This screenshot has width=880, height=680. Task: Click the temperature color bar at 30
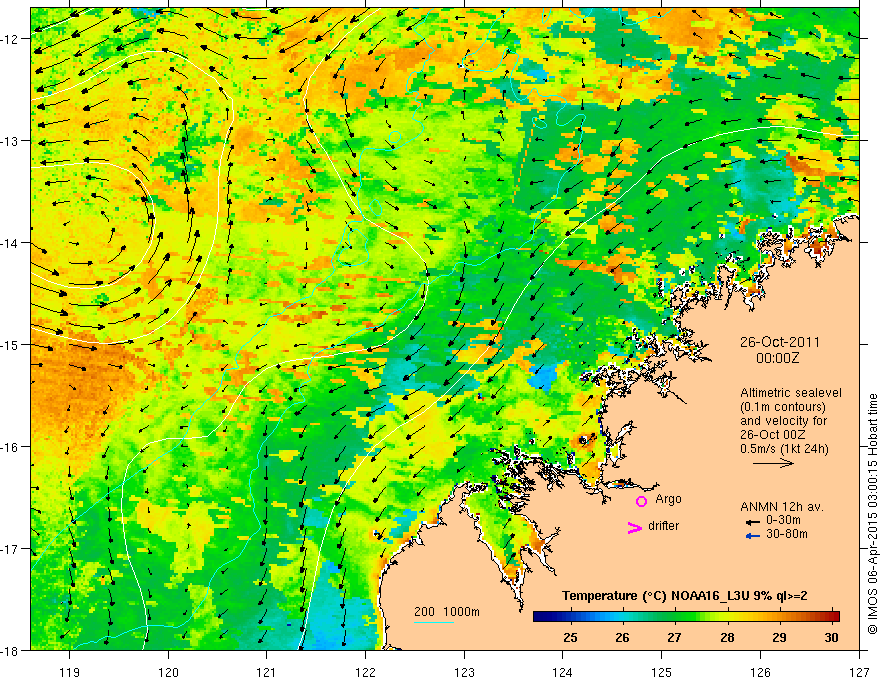click(x=832, y=616)
